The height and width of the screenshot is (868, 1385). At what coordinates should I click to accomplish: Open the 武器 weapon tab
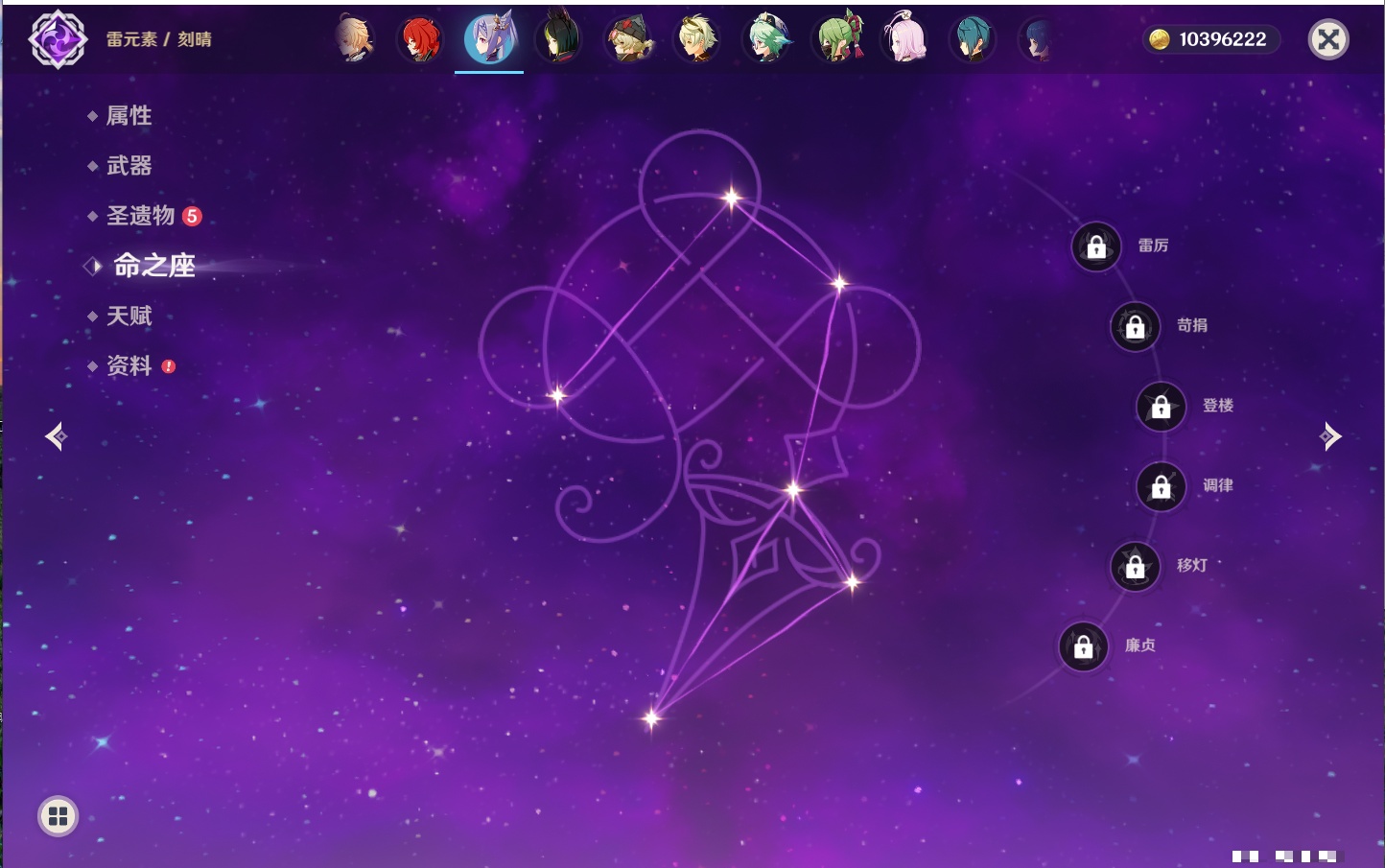pos(129,166)
